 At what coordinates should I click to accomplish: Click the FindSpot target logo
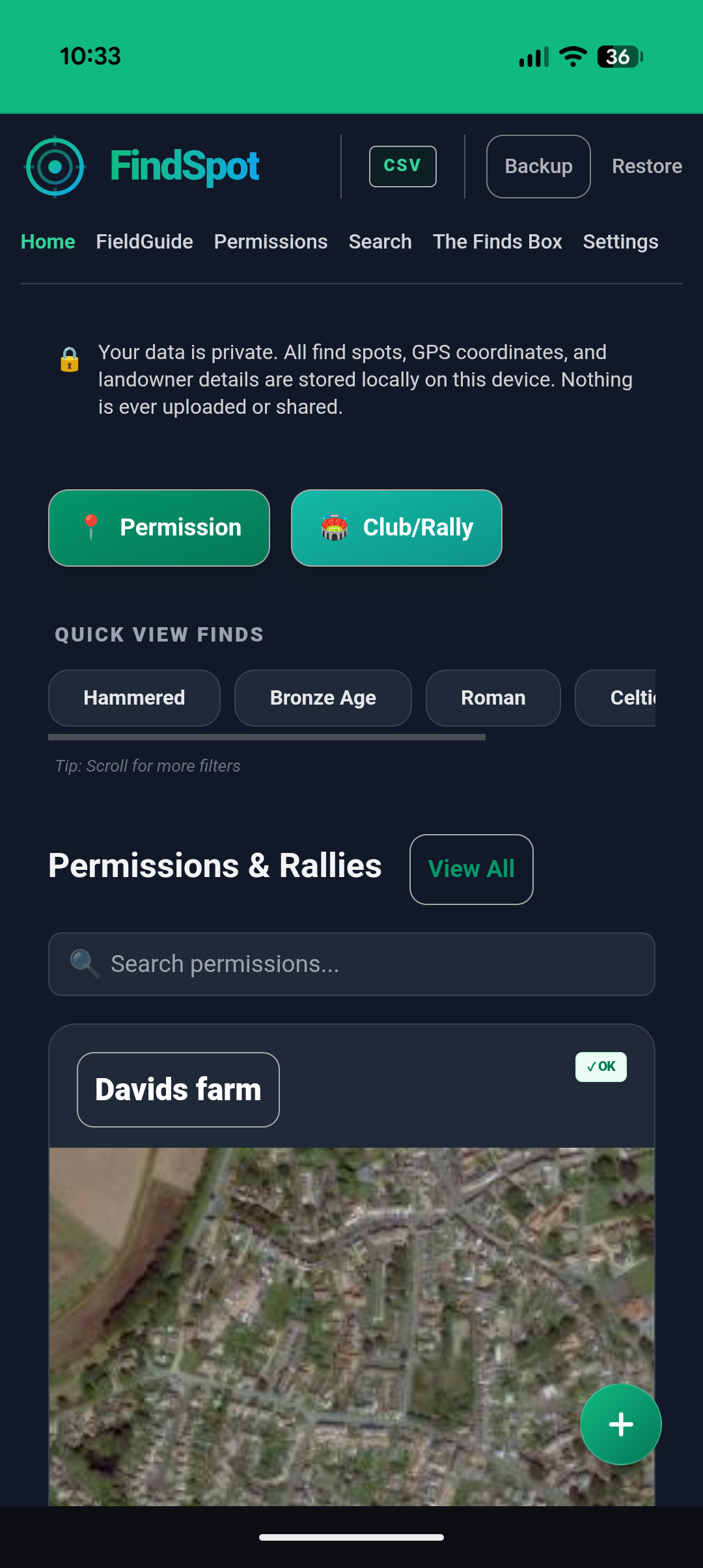click(x=55, y=167)
